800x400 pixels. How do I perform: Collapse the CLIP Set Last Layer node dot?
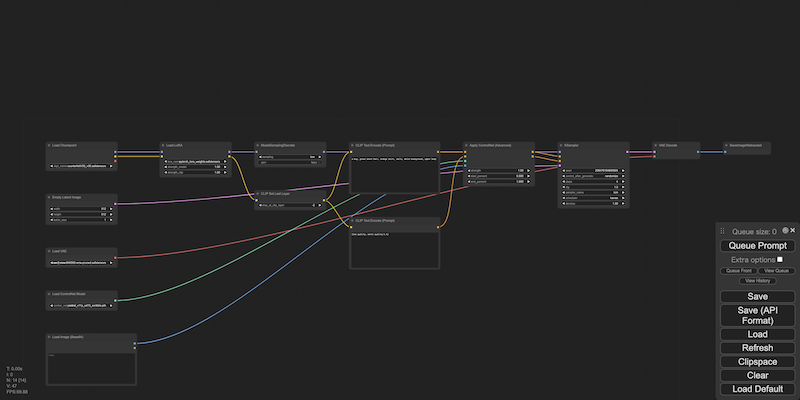[x=258, y=194]
